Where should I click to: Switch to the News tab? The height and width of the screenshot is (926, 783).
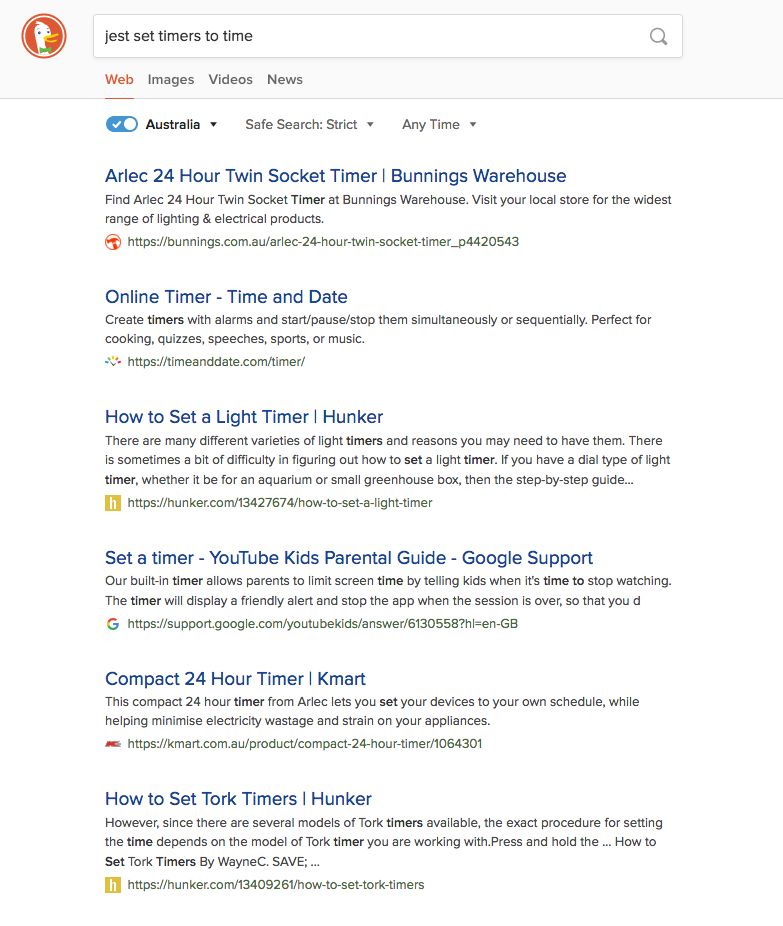click(x=285, y=79)
